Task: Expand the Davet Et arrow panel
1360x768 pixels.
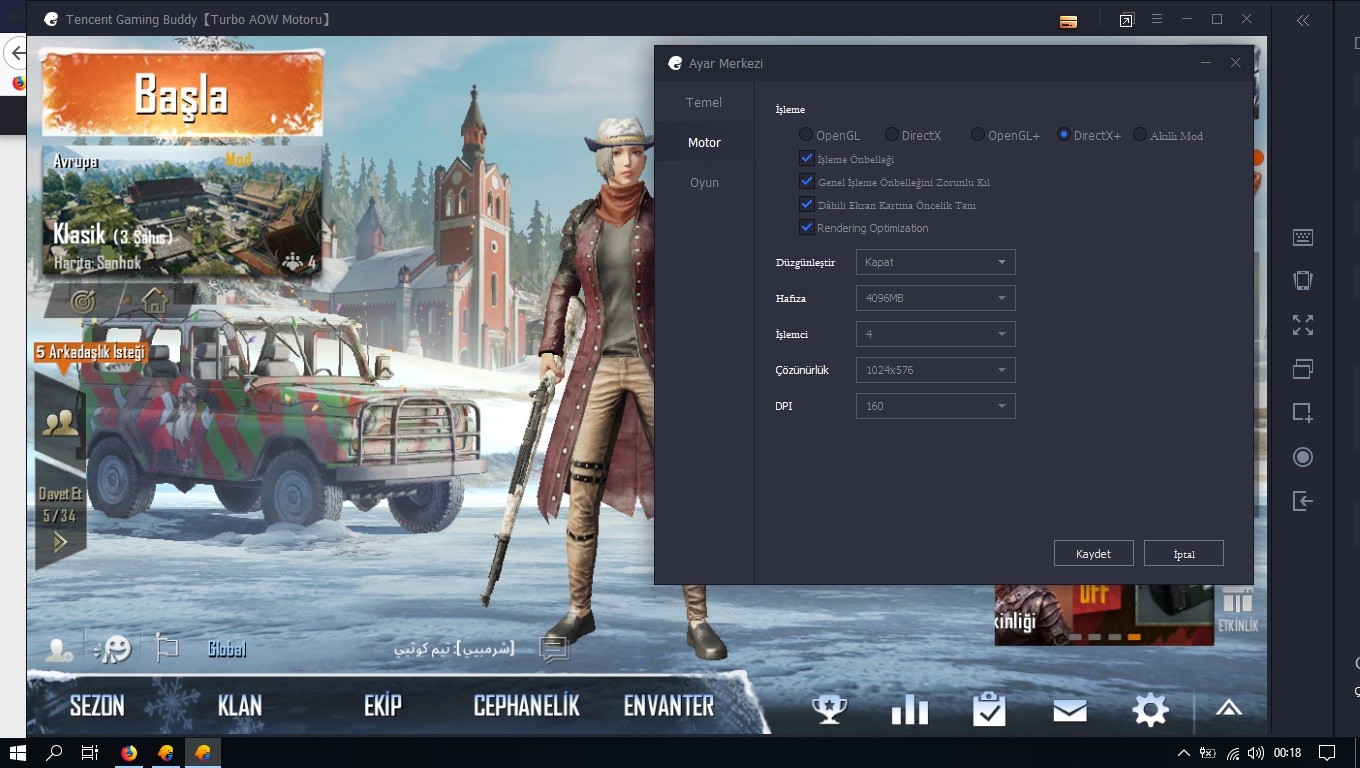Action: point(60,542)
